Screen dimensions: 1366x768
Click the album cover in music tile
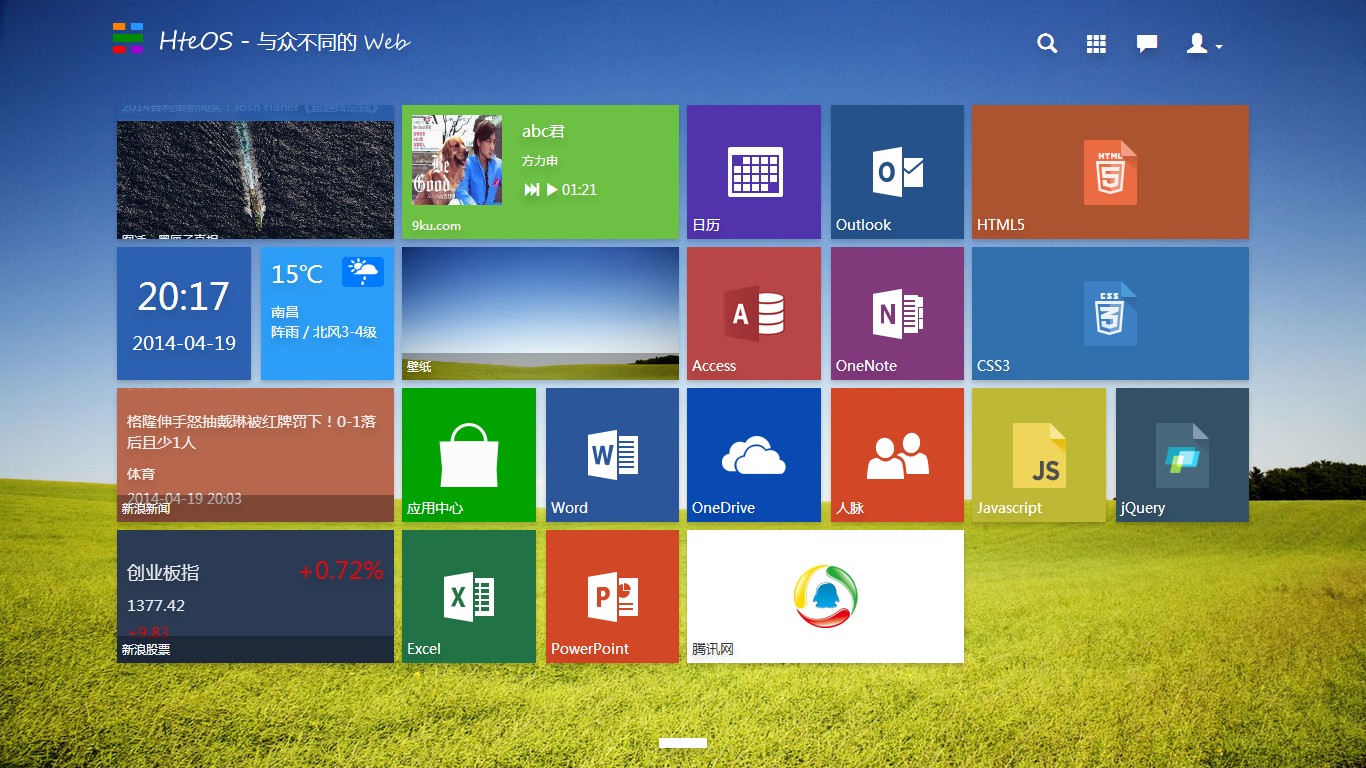click(x=457, y=160)
